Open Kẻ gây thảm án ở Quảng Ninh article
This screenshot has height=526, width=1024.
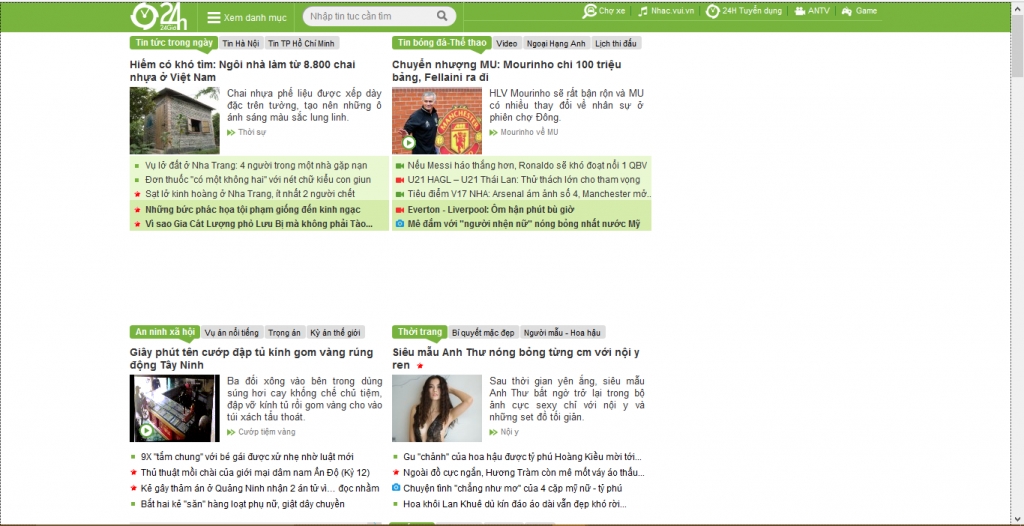(259, 488)
